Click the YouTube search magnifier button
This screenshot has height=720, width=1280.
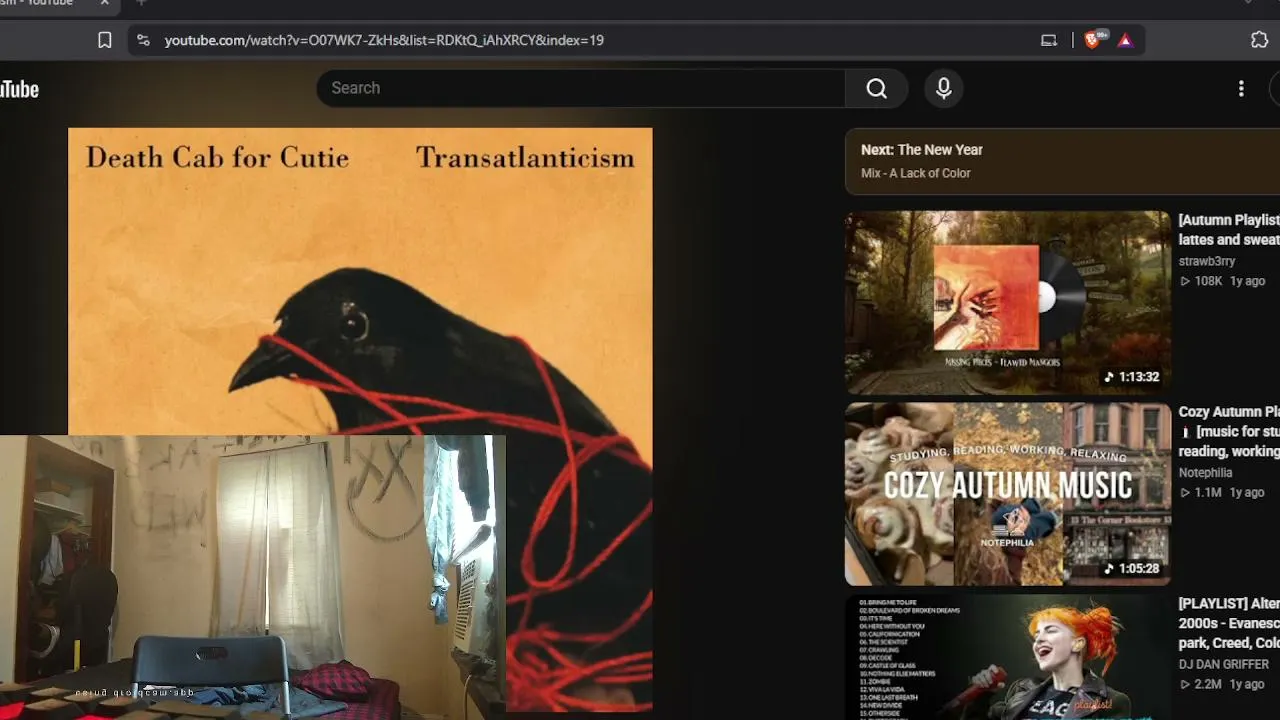pyautogui.click(x=876, y=88)
